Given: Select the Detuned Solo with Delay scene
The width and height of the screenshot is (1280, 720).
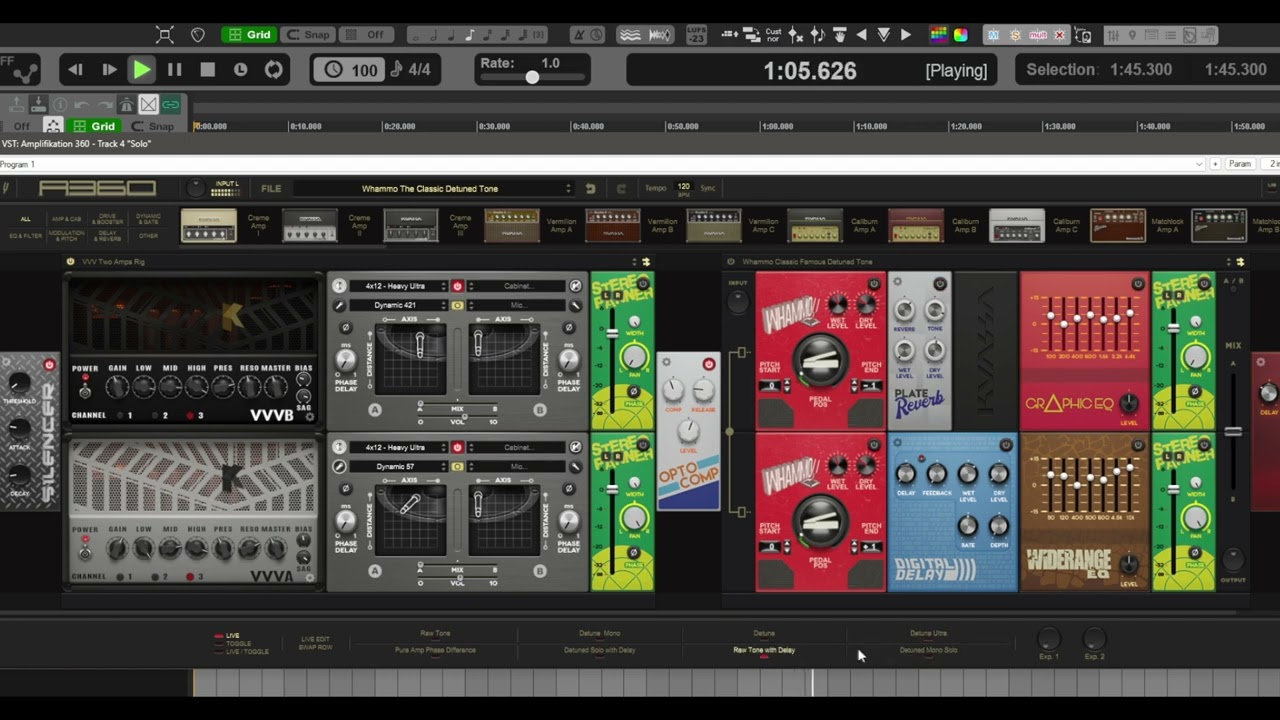Looking at the screenshot, I should pos(599,650).
